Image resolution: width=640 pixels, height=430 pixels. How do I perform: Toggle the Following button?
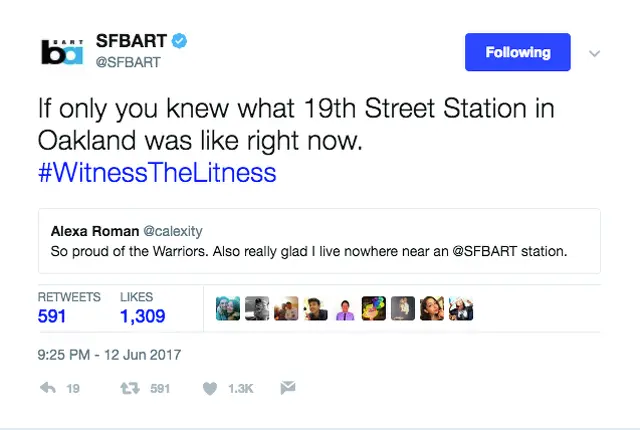coord(517,52)
